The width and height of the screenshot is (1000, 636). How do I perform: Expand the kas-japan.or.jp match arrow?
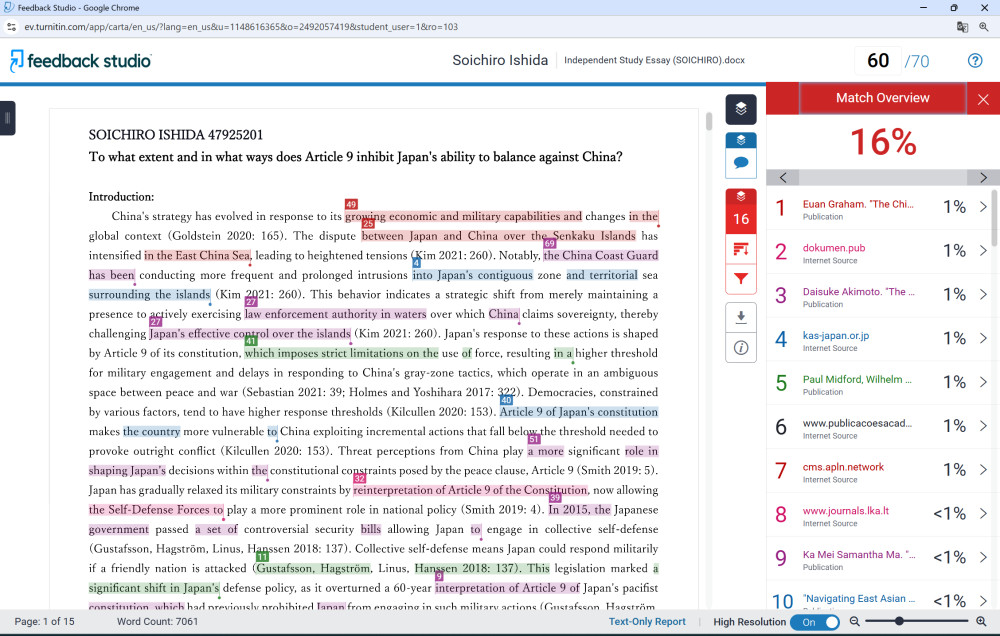tap(982, 338)
